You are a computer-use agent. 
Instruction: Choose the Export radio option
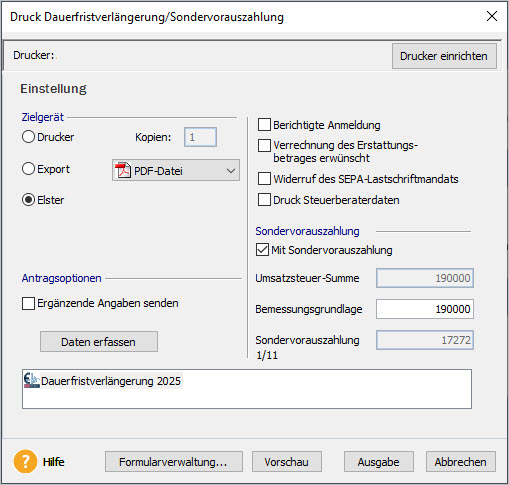[28, 169]
